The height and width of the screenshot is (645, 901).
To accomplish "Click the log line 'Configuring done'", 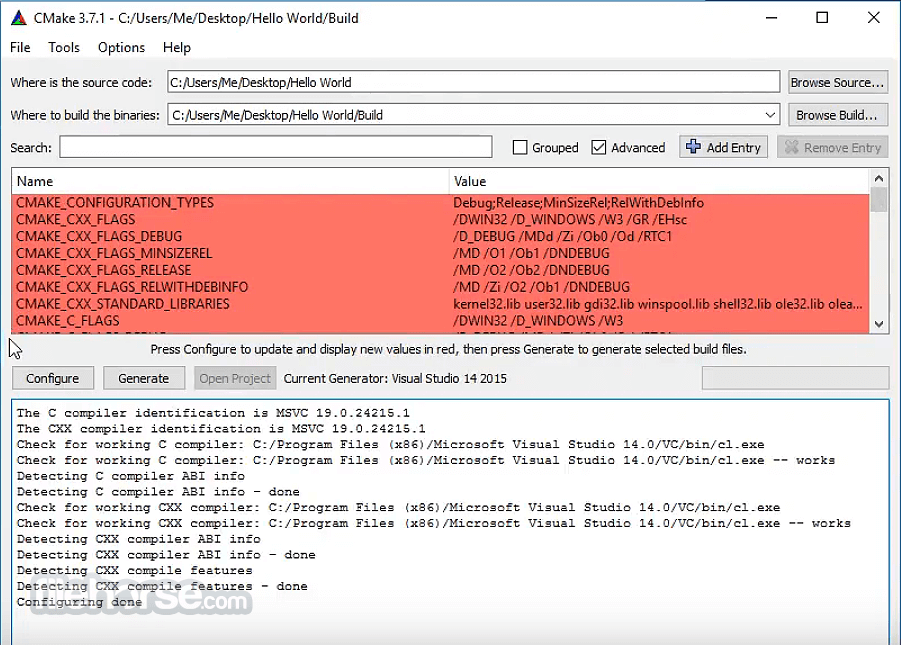I will coord(79,602).
